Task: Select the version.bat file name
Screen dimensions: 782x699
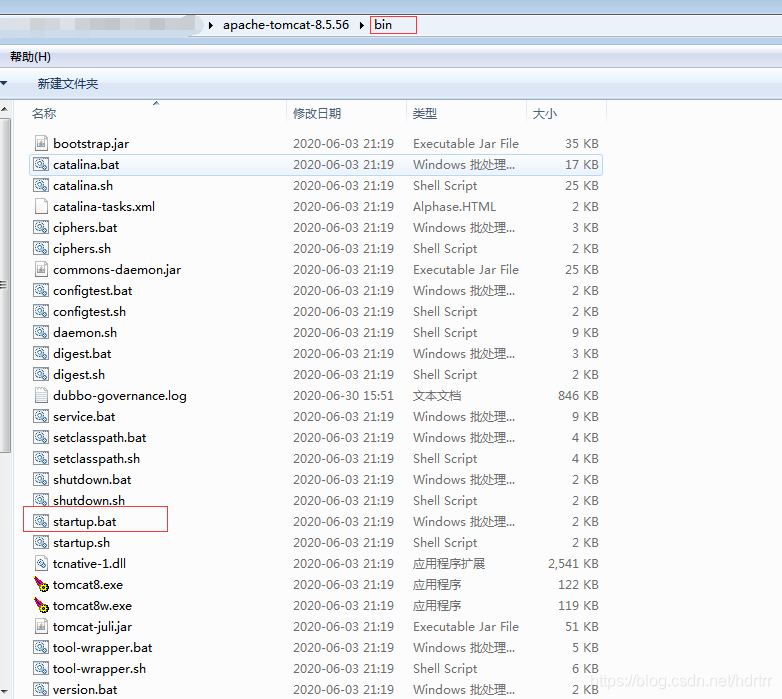Action: tap(85, 690)
